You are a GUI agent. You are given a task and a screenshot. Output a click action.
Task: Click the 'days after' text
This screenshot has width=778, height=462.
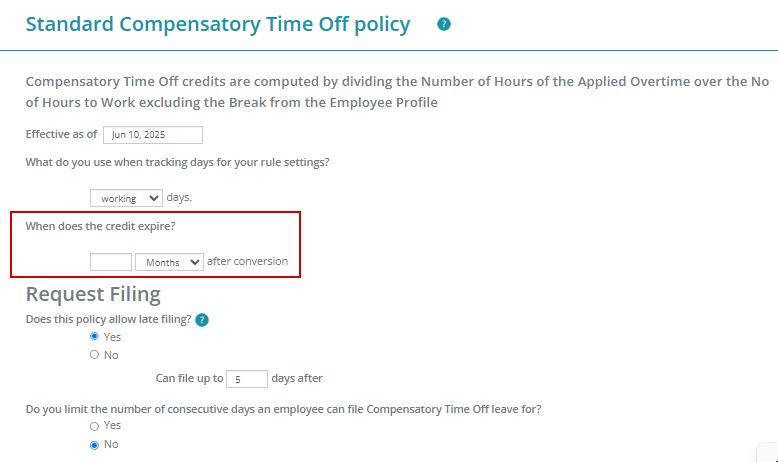coord(297,379)
